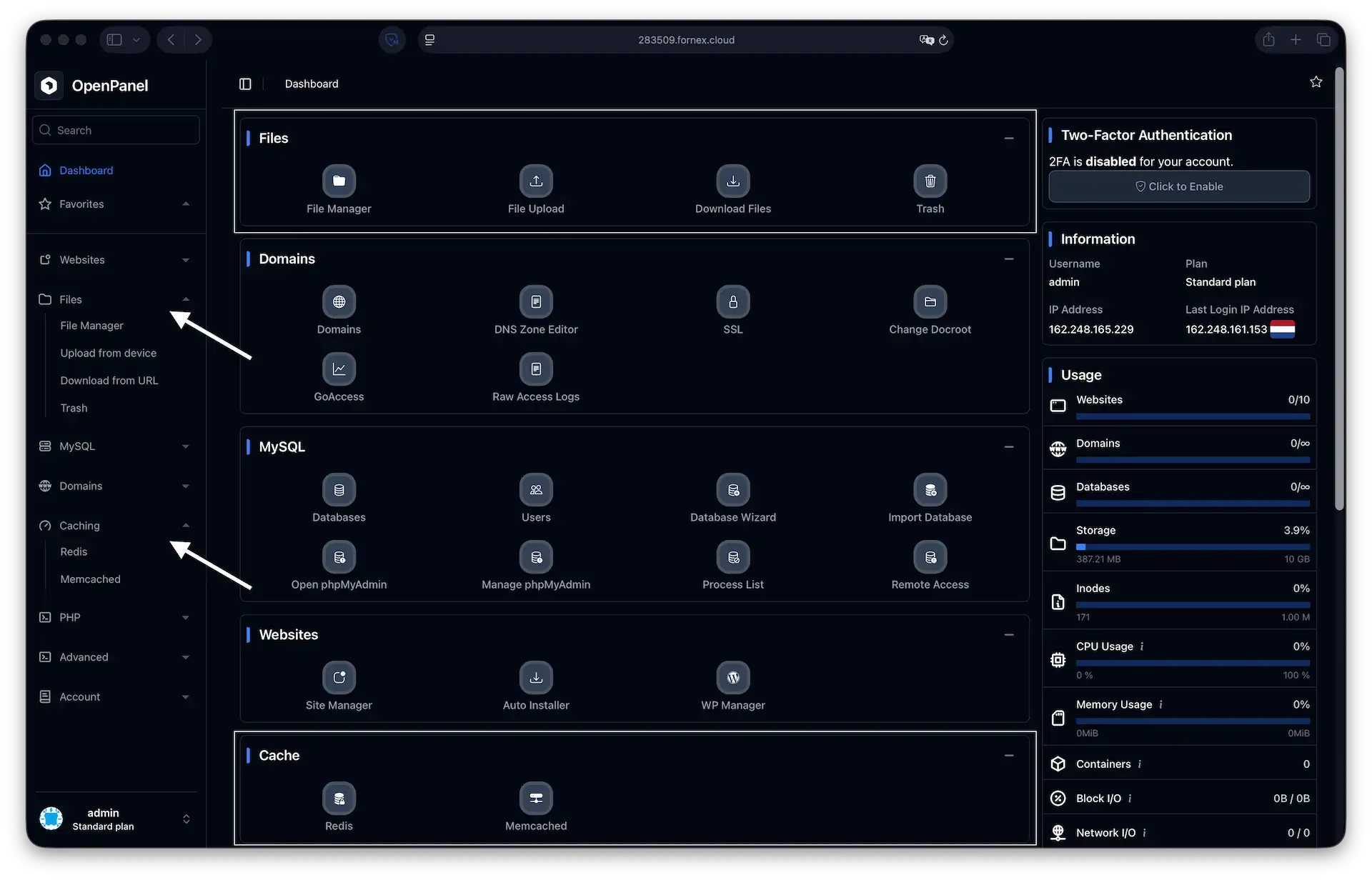Open the SSL manager icon

coord(732,301)
